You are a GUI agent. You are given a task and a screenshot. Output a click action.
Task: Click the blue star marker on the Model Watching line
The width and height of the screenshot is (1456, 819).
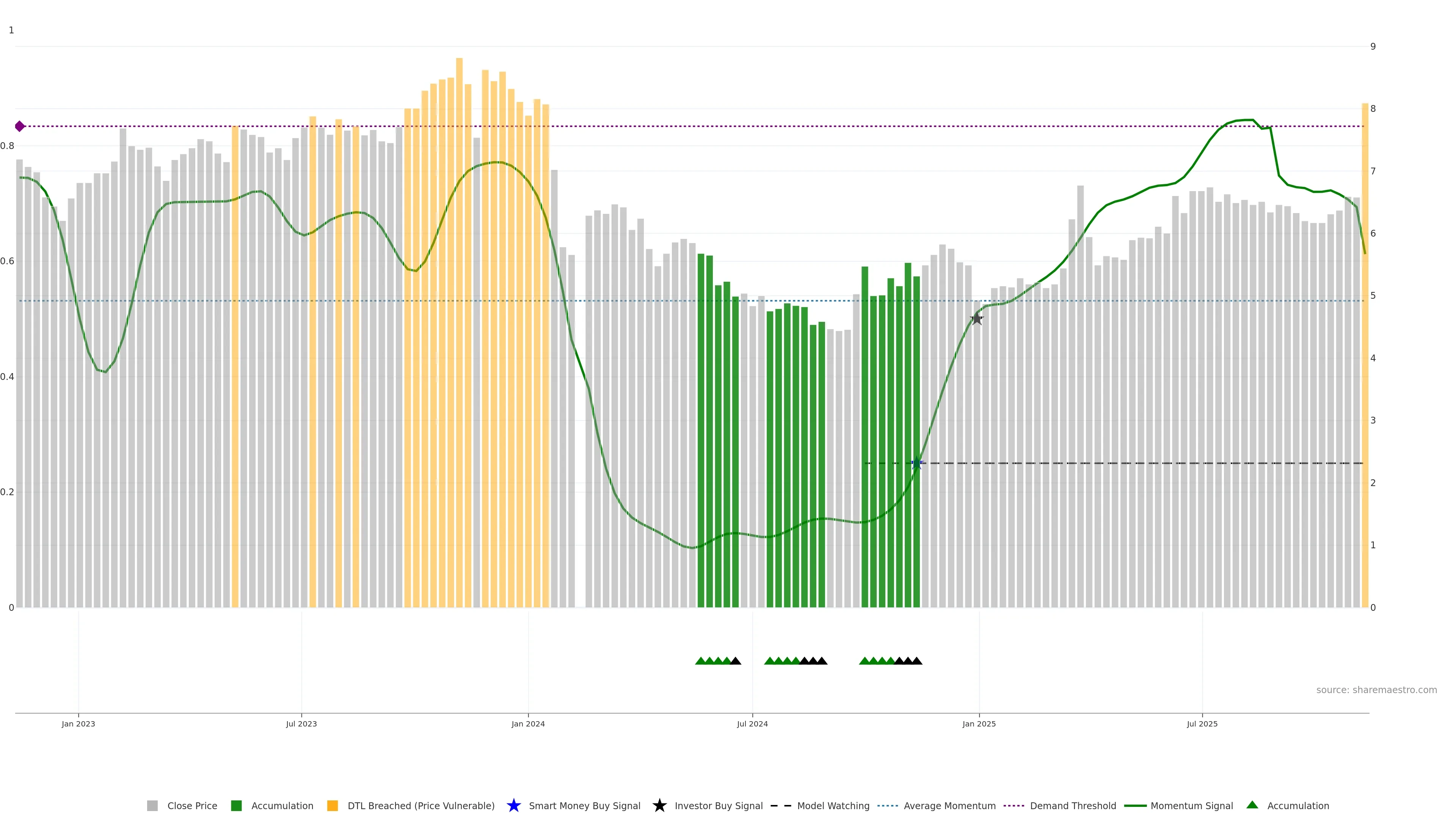(x=917, y=463)
